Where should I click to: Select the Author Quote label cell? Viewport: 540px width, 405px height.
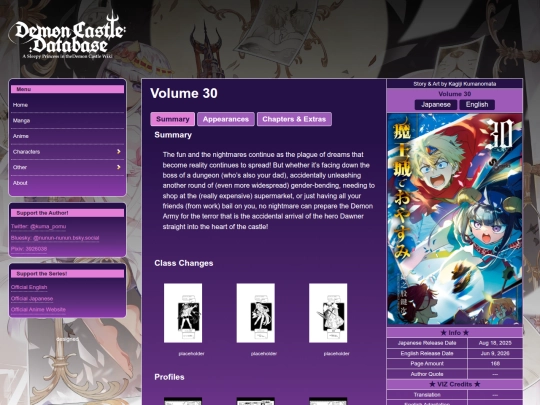pos(427,374)
